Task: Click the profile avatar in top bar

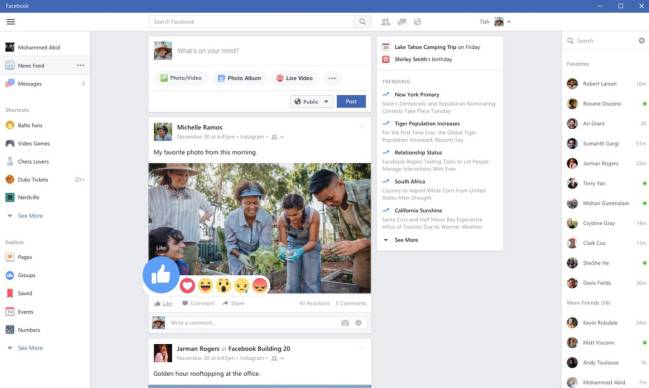Action: click(x=499, y=22)
